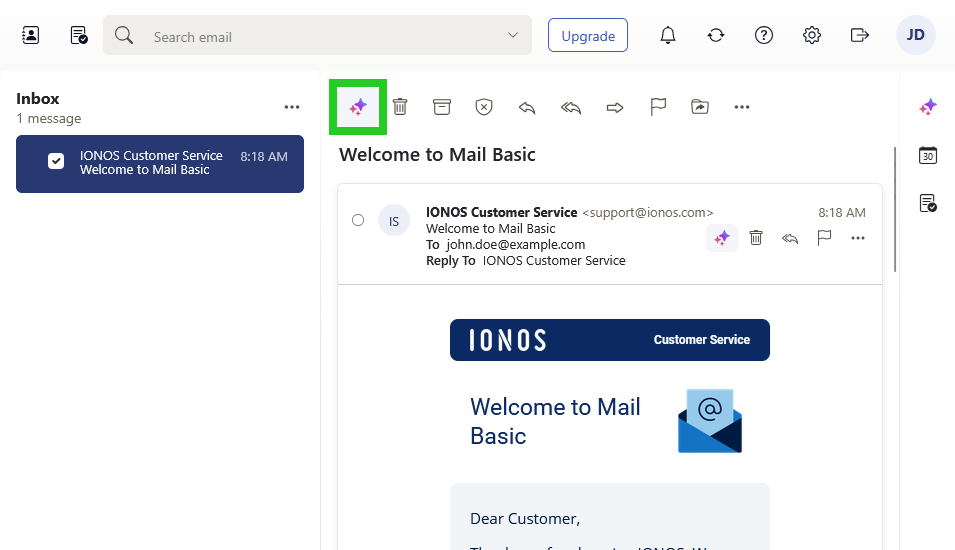Viewport: 955px width, 550px height.
Task: Click AI sparkle icon in message header
Action: point(722,238)
